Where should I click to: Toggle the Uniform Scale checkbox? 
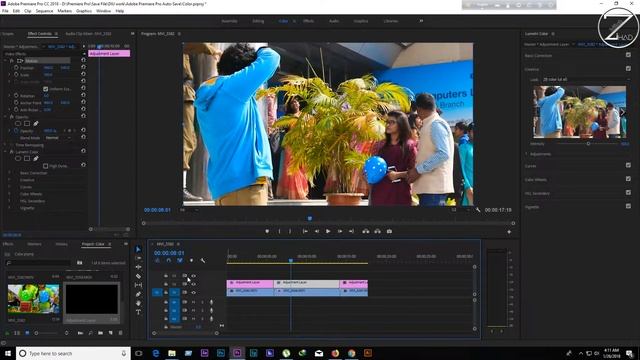pos(46,89)
